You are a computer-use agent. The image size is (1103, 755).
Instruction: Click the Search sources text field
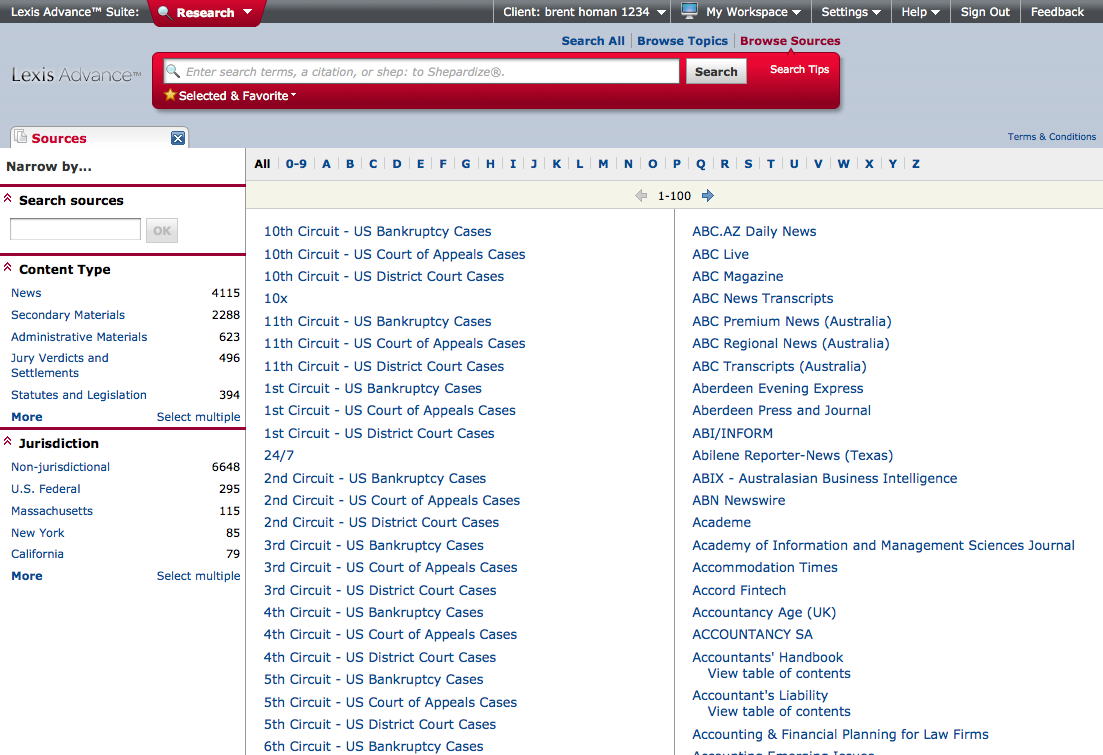(x=75, y=229)
